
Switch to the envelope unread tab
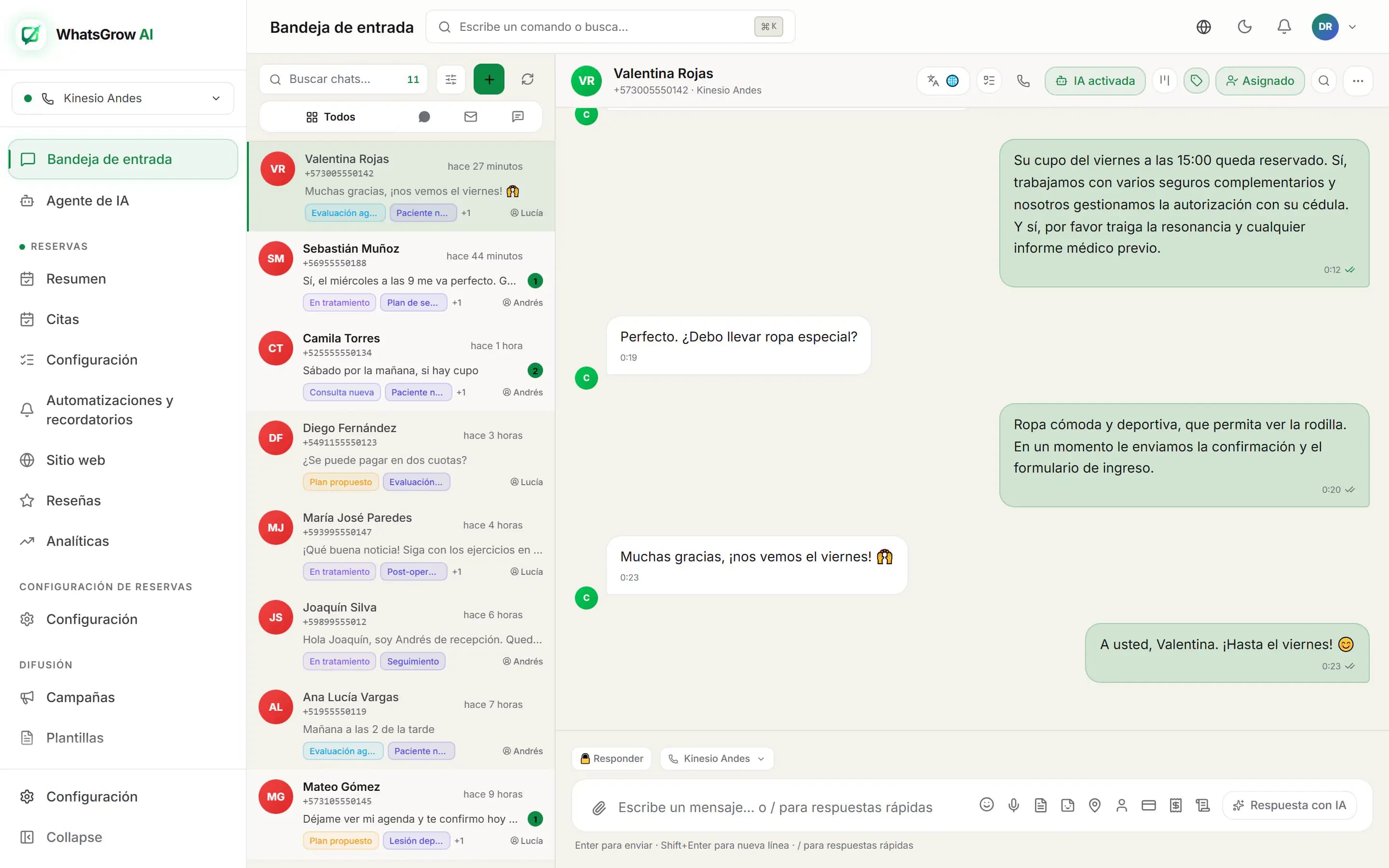tap(471, 117)
